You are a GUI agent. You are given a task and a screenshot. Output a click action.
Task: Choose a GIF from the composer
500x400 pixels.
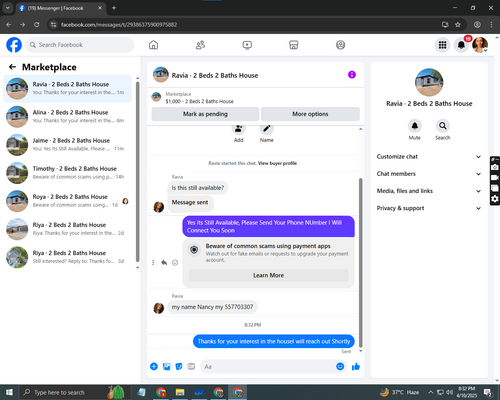191,367
